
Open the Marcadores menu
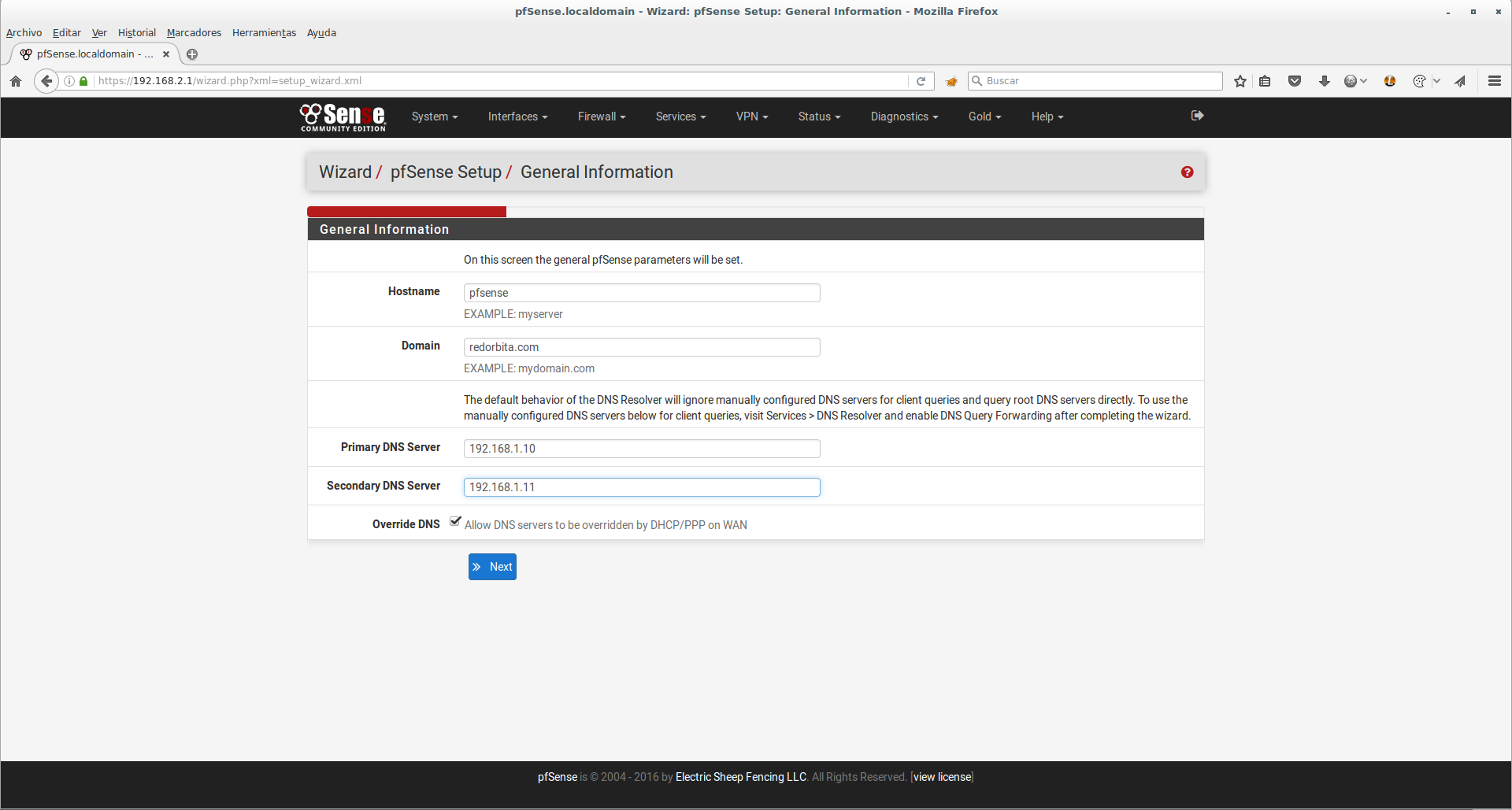pos(194,32)
